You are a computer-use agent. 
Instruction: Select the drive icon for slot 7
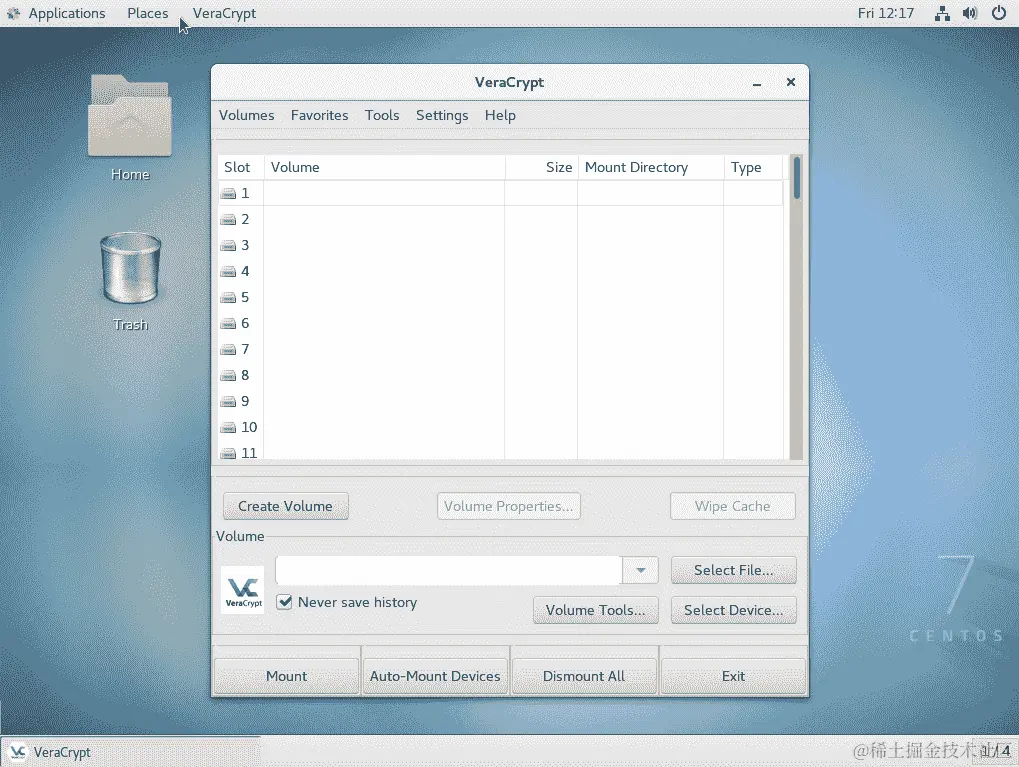pos(228,350)
